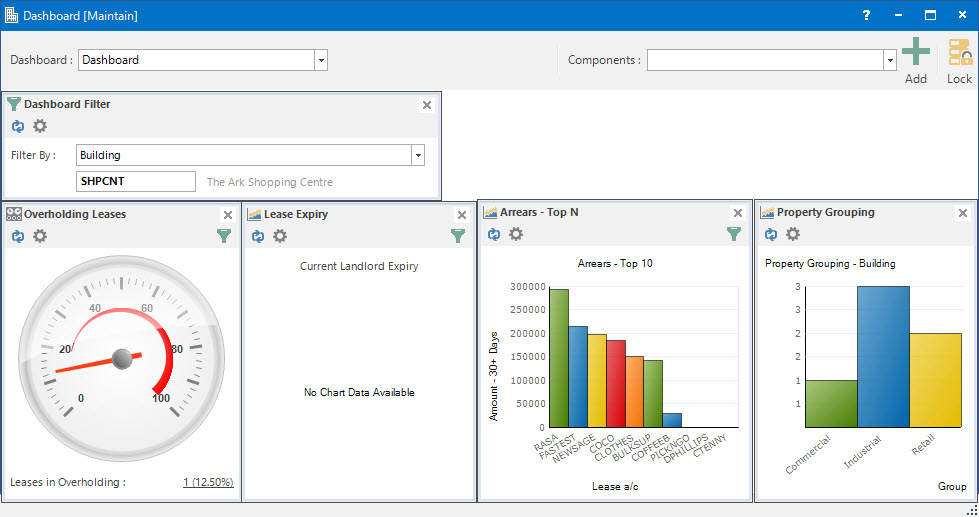This screenshot has width=979, height=517.
Task: Open leases in overholding 1 (12.50%) link
Action: tap(208, 482)
